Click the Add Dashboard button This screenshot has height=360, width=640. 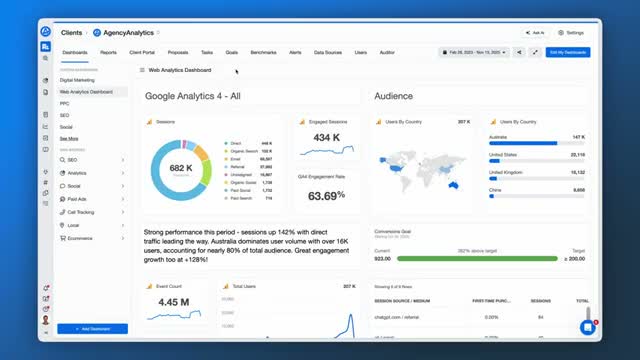click(93, 329)
